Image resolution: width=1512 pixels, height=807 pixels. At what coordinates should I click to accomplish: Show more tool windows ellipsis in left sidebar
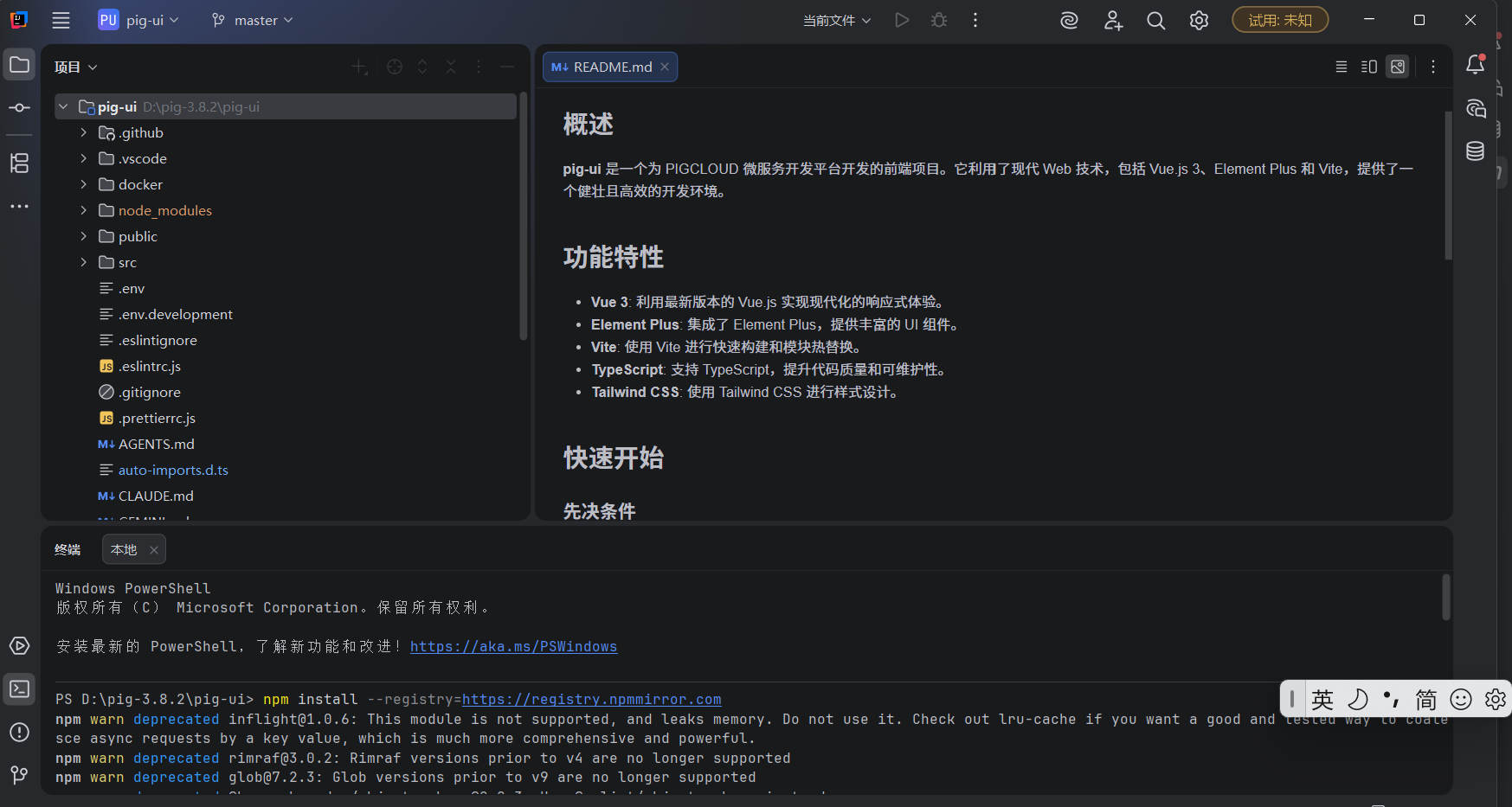19,206
